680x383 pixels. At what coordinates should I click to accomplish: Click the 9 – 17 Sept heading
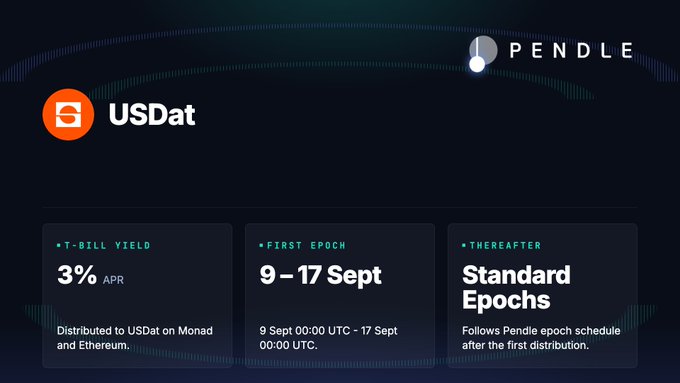(x=320, y=275)
